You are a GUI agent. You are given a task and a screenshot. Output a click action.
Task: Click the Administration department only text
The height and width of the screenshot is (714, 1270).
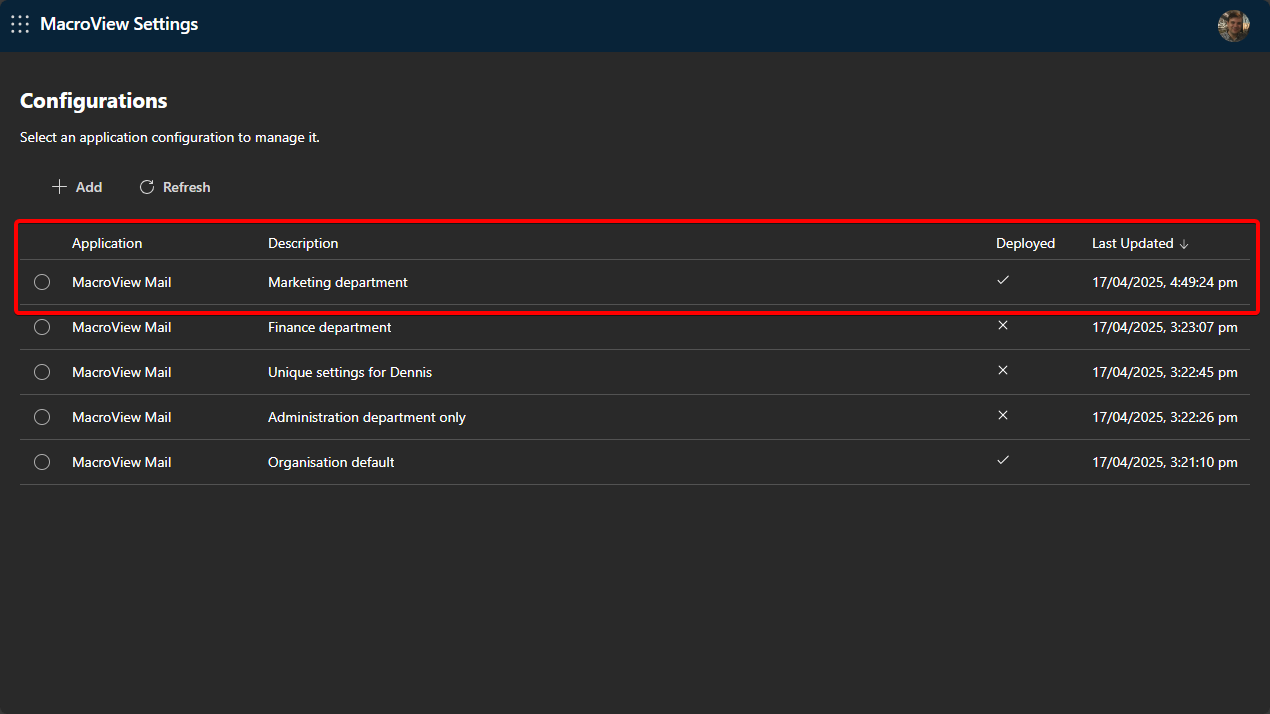[x=367, y=417]
